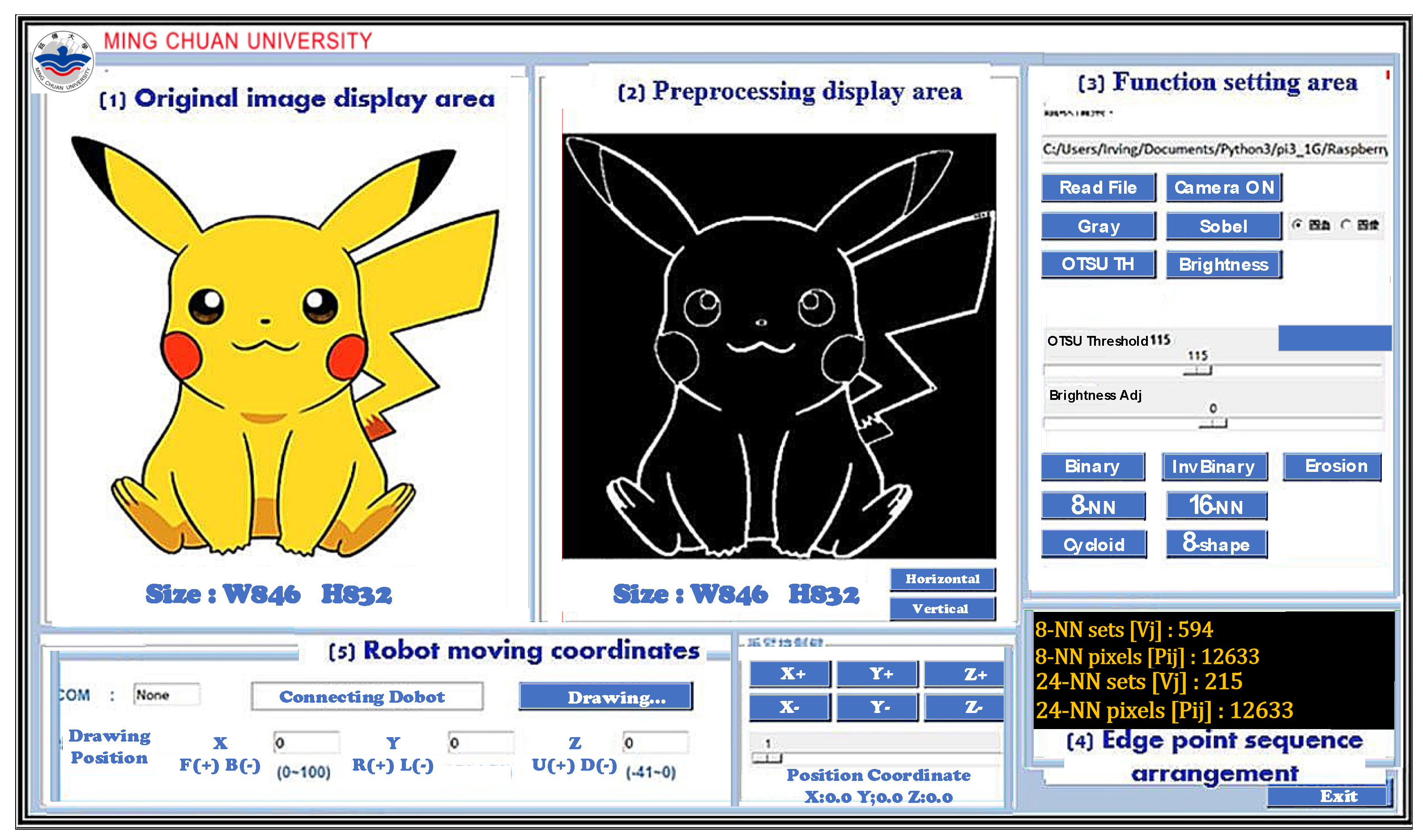Flip image using Horizontal button
This screenshot has height=840, width=1423.
(x=942, y=579)
